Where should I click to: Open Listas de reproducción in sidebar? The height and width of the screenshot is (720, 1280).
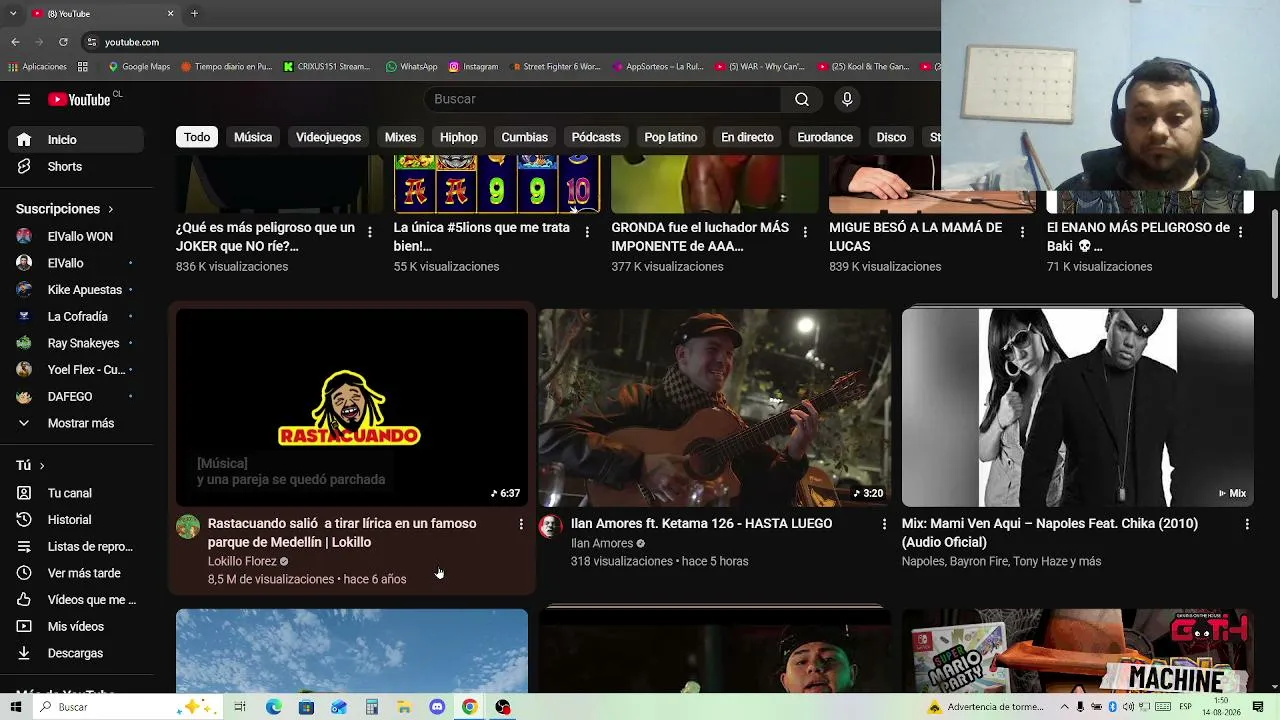(76, 547)
